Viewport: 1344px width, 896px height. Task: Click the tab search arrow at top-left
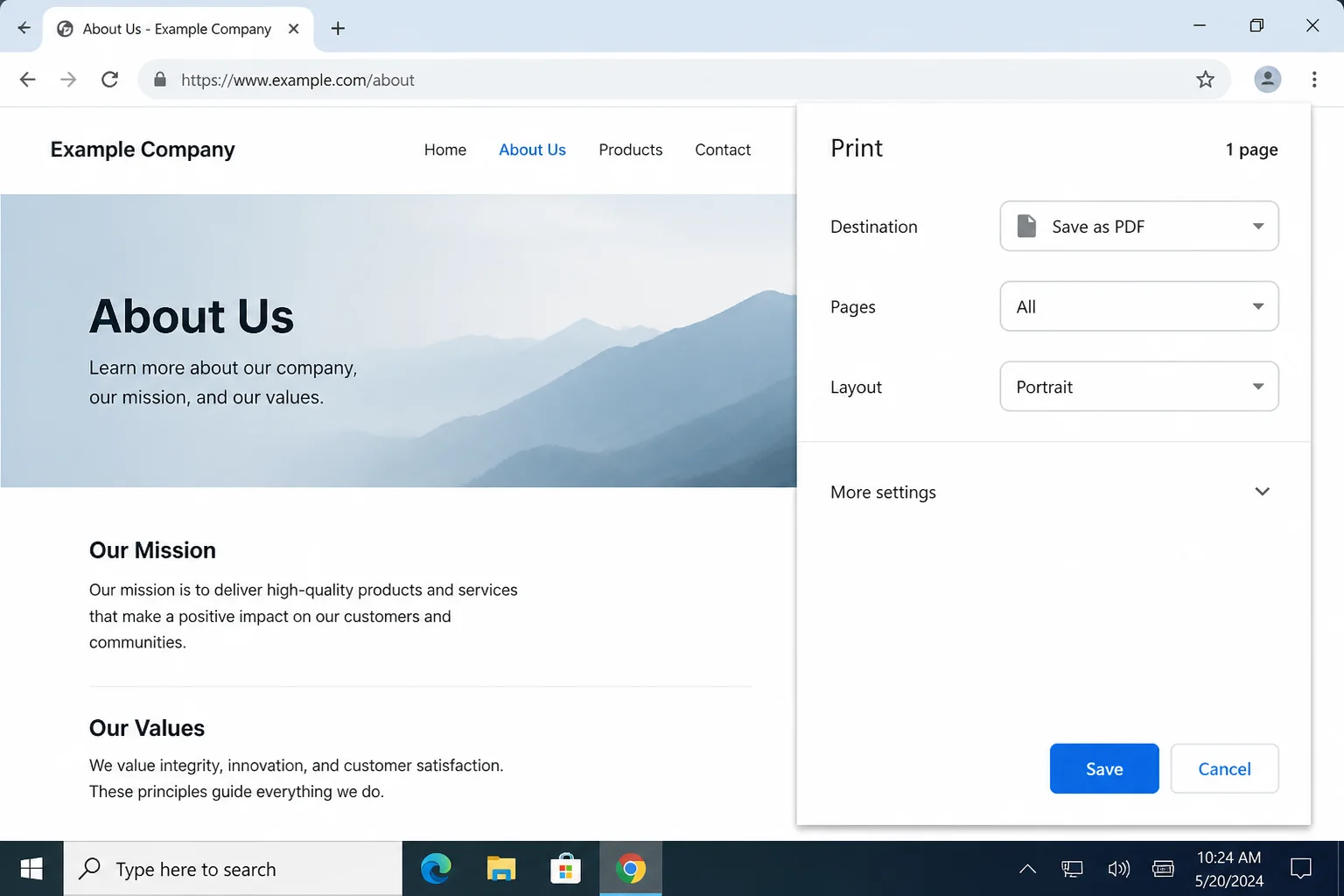[24, 28]
